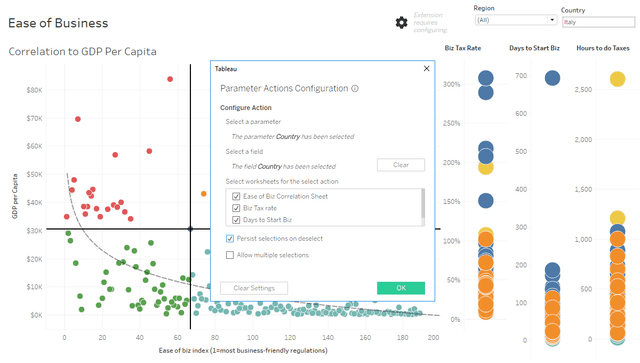
Task: Select the orange scatter point near $43K
Action: point(204,194)
